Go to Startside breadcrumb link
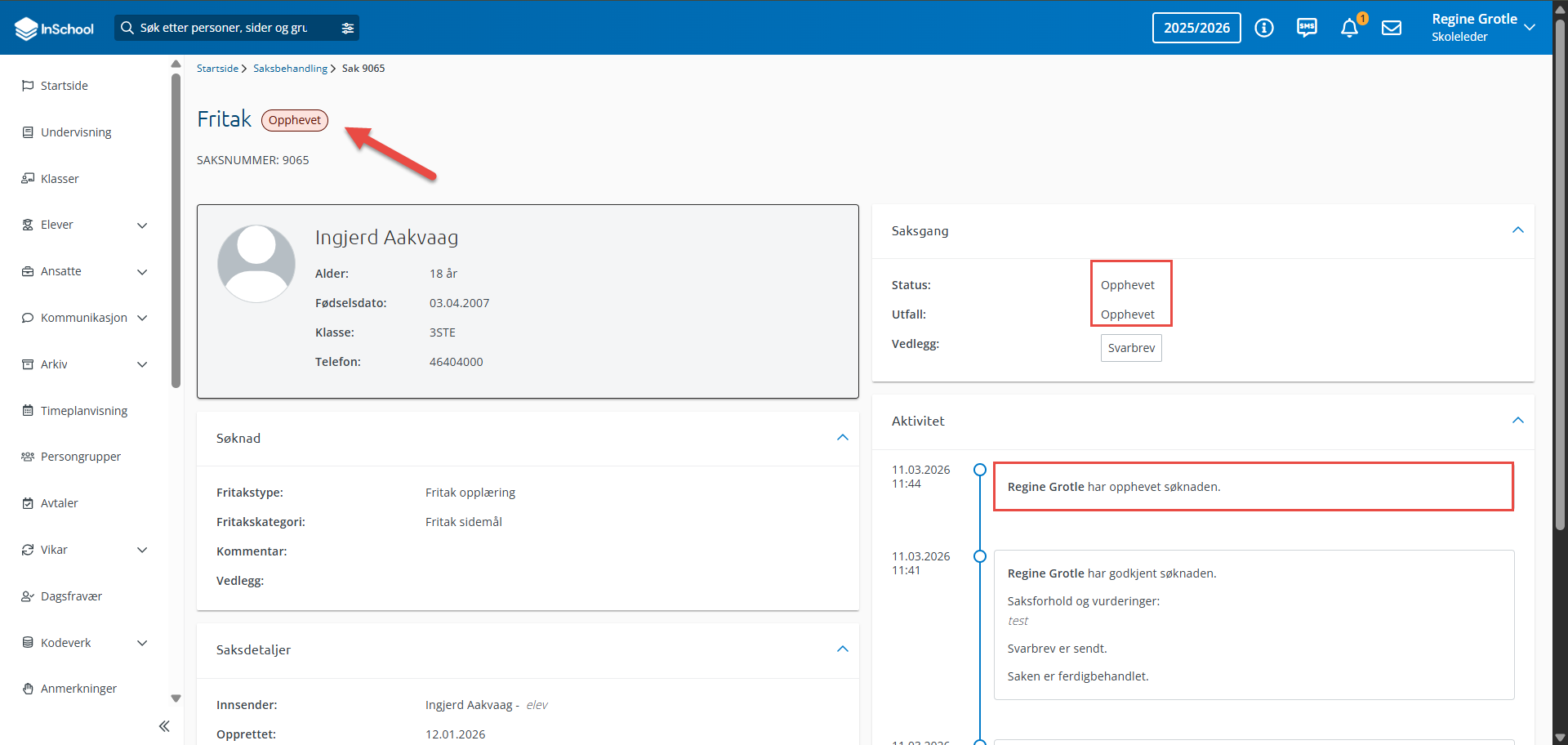The height and width of the screenshot is (745, 1568). click(x=217, y=69)
